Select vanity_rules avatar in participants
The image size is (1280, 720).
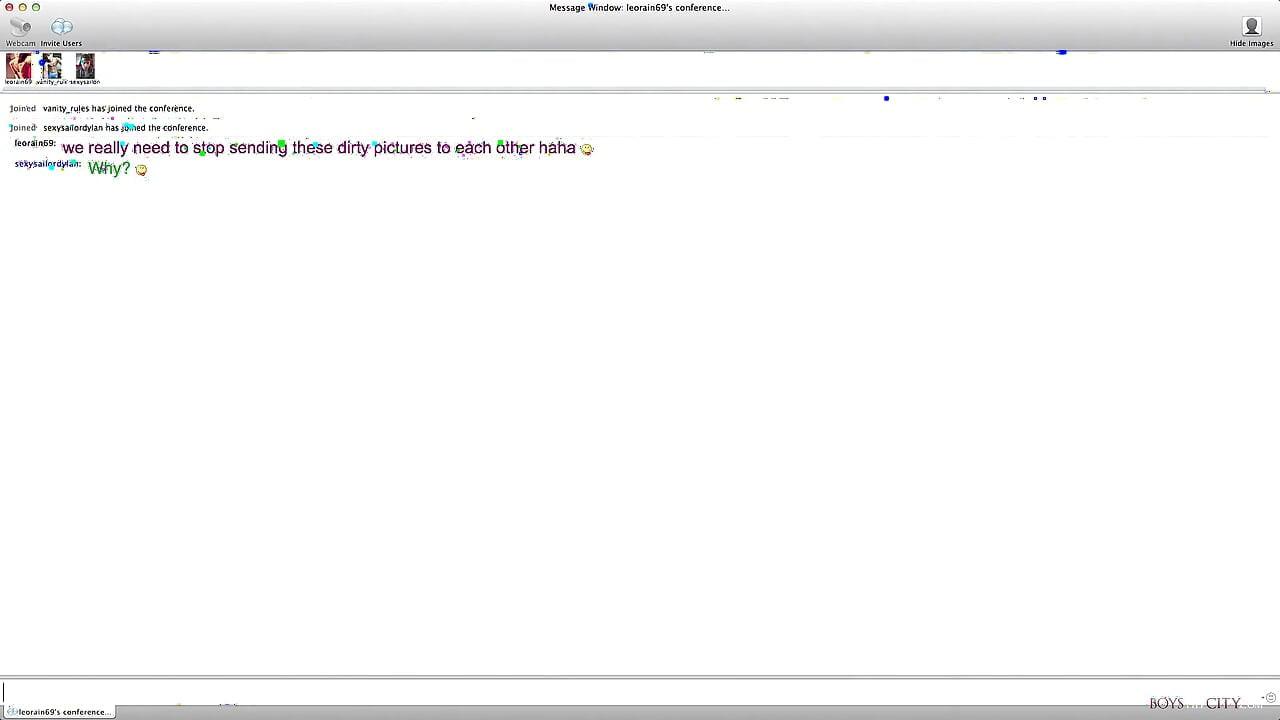click(x=51, y=66)
